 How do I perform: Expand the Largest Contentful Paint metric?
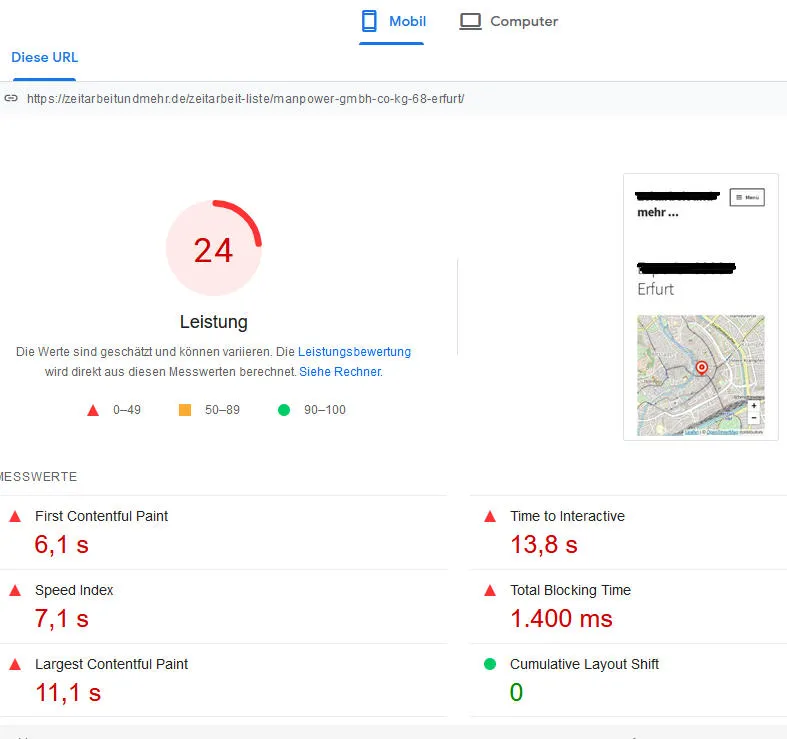pyautogui.click(x=224, y=680)
